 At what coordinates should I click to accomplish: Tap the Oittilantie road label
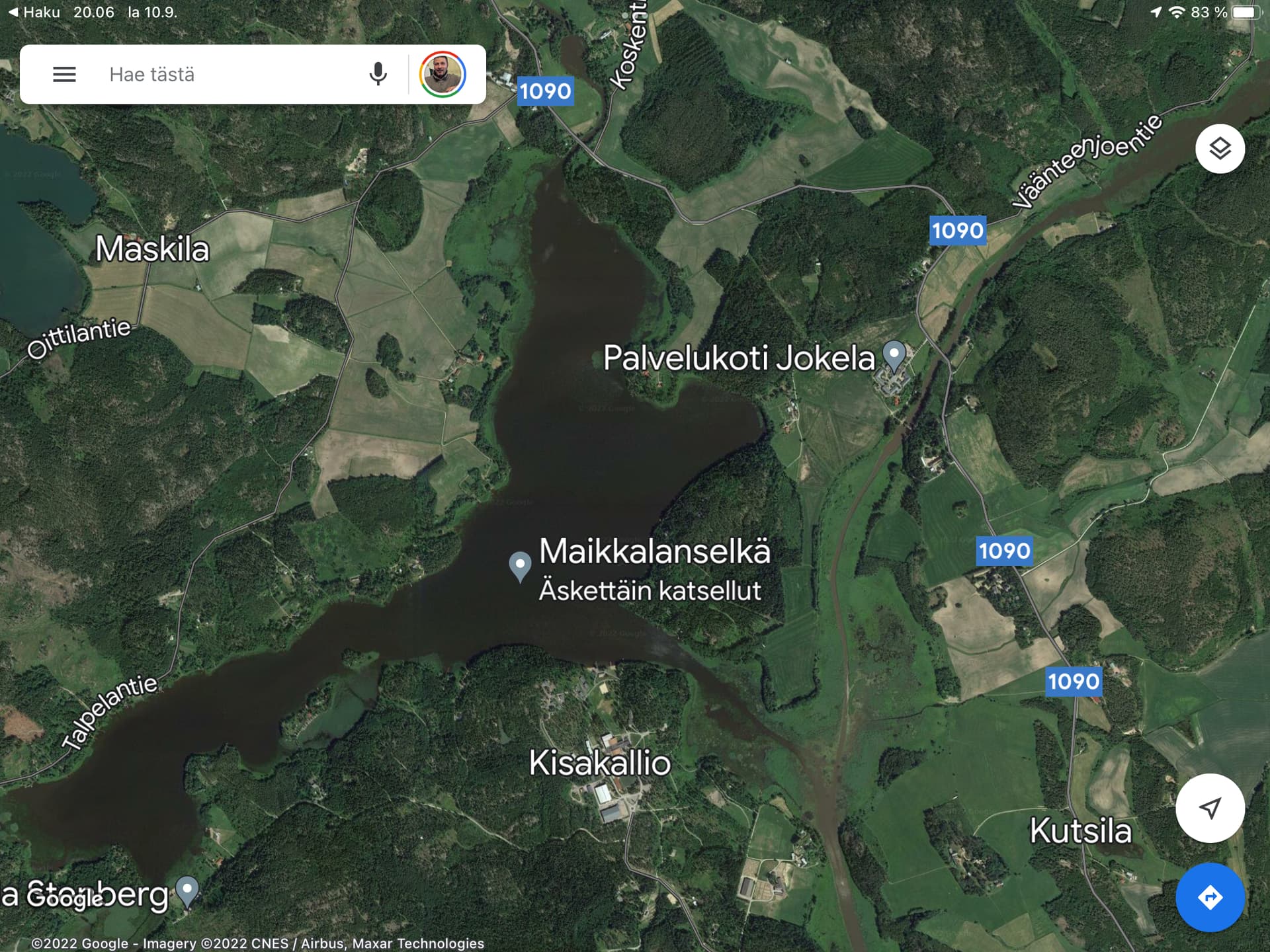(x=79, y=337)
